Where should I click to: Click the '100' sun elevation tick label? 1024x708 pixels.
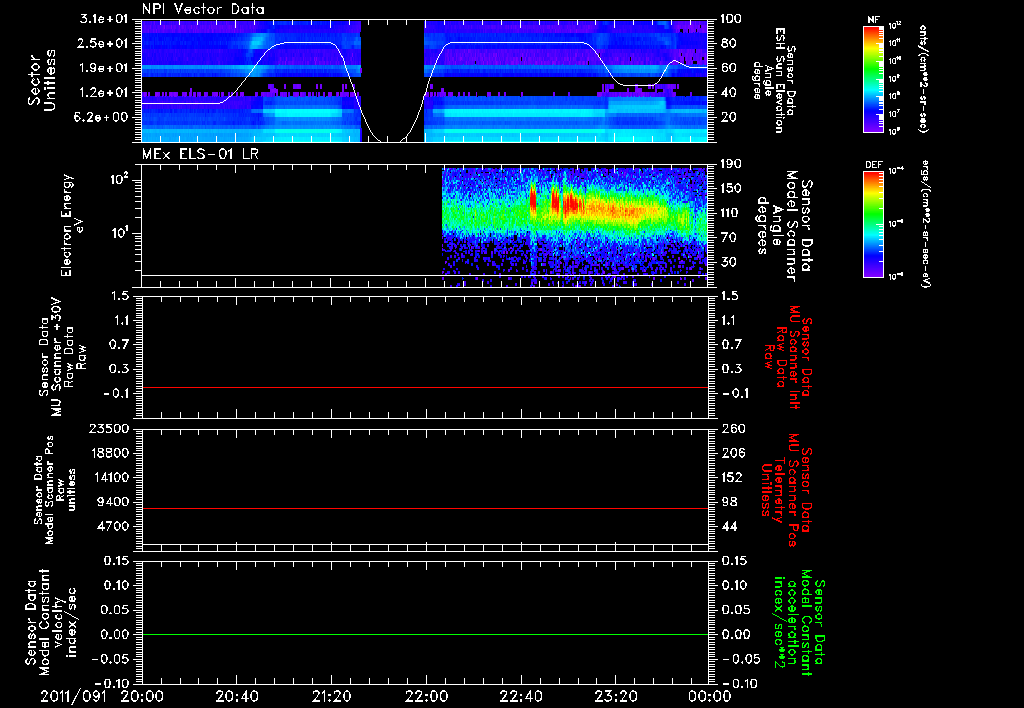click(x=731, y=19)
